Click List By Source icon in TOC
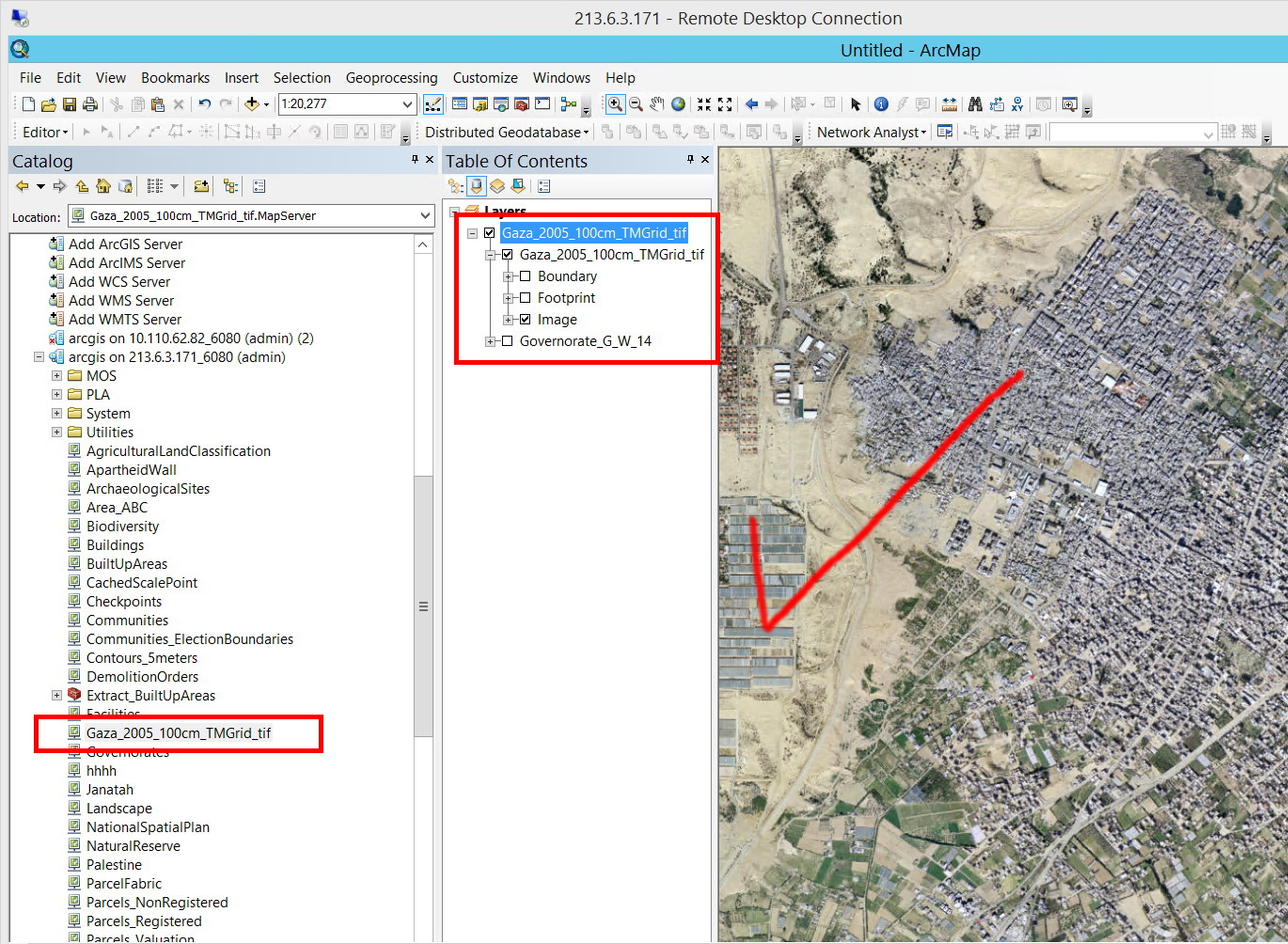 pyautogui.click(x=477, y=186)
